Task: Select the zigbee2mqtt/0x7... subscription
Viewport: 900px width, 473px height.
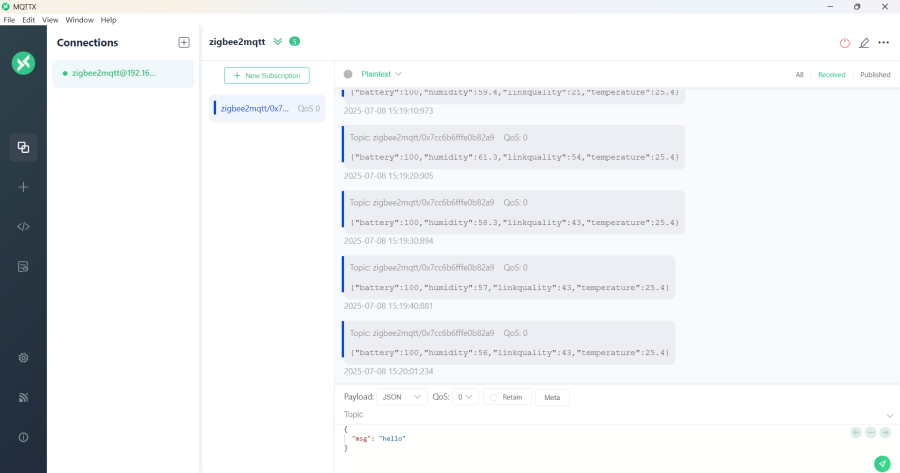Action: [x=267, y=108]
